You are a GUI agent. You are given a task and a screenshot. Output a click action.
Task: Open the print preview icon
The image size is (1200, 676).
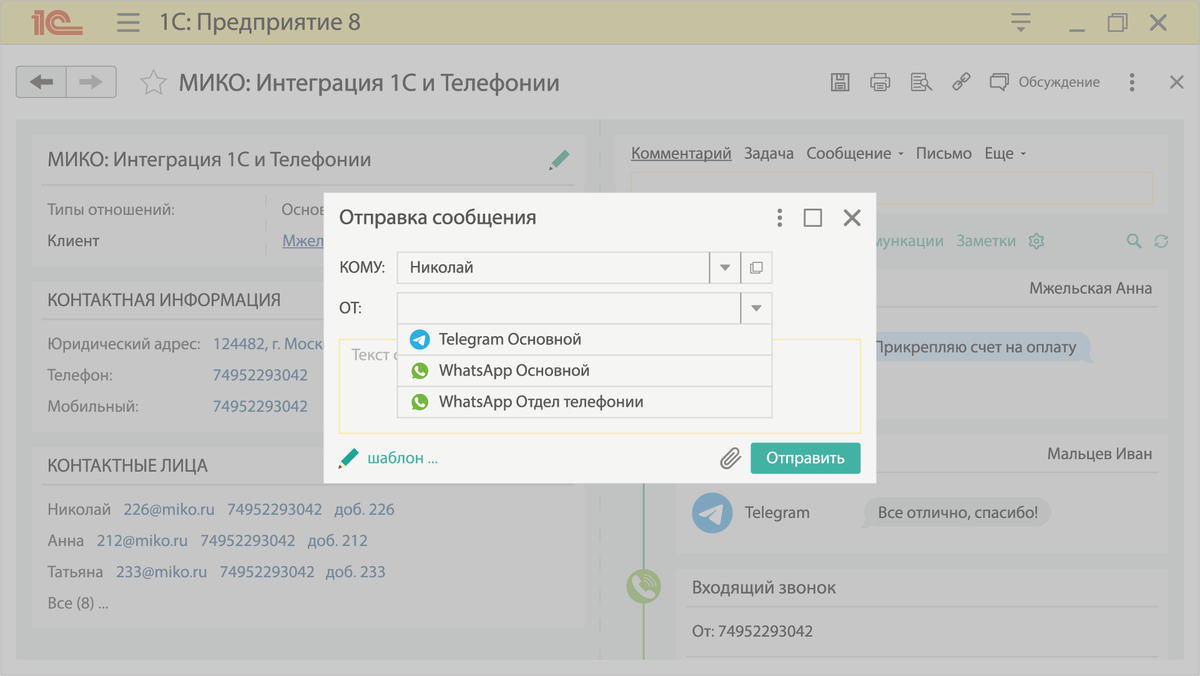pyautogui.click(x=921, y=83)
